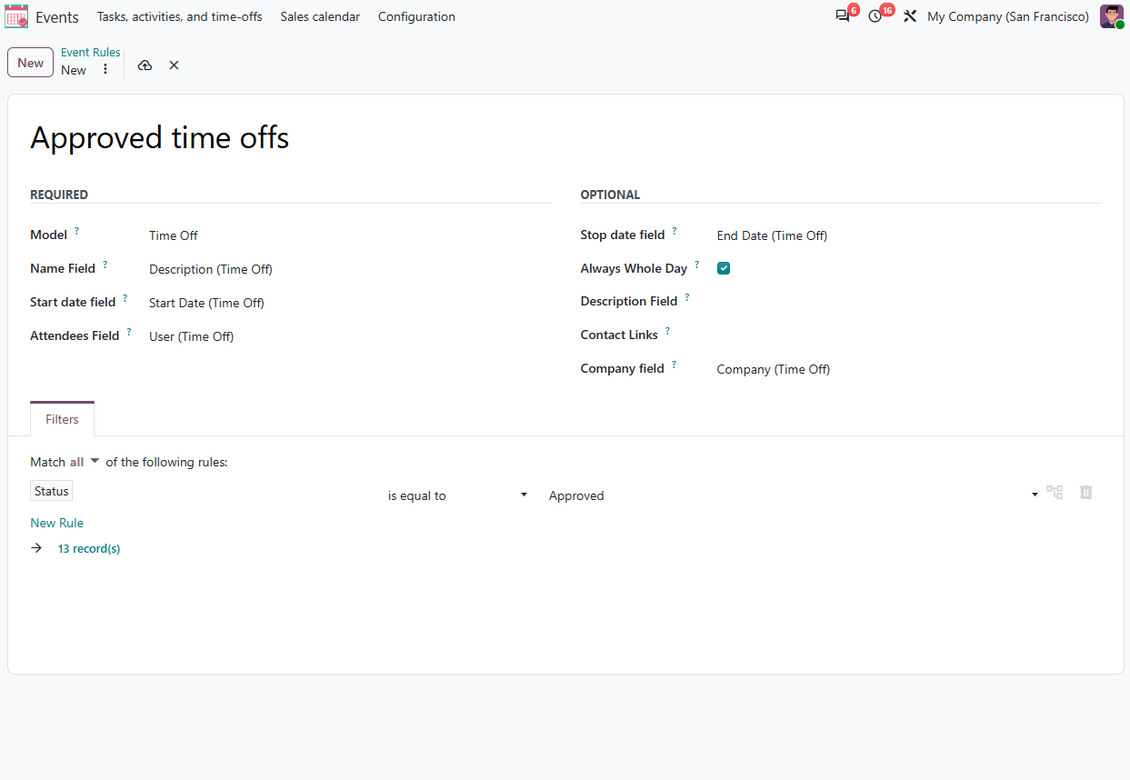Open the Company field selector
The width and height of the screenshot is (1130, 780).
(908, 369)
